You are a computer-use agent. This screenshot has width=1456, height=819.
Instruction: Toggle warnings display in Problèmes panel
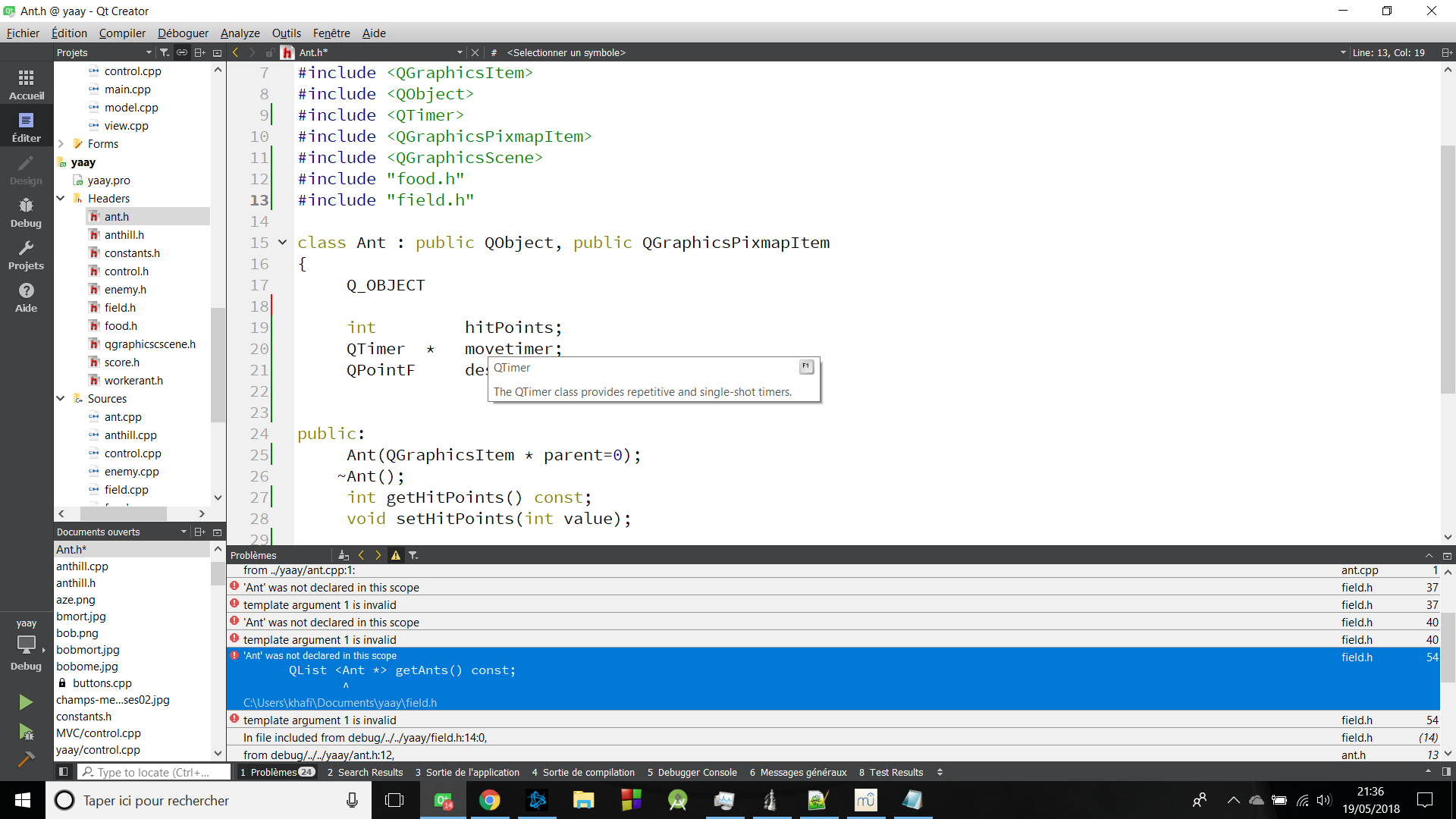pyautogui.click(x=395, y=555)
